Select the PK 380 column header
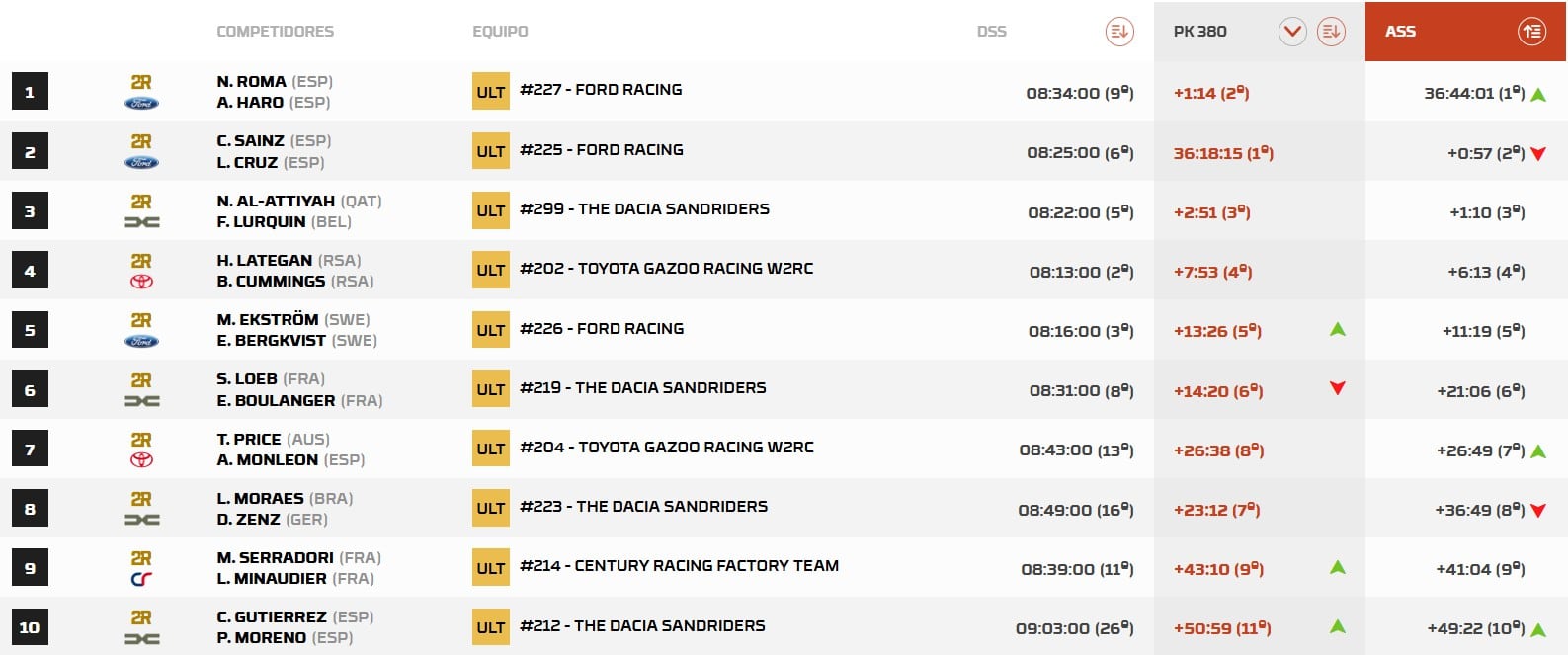This screenshot has height=655, width=1568. point(1199,32)
